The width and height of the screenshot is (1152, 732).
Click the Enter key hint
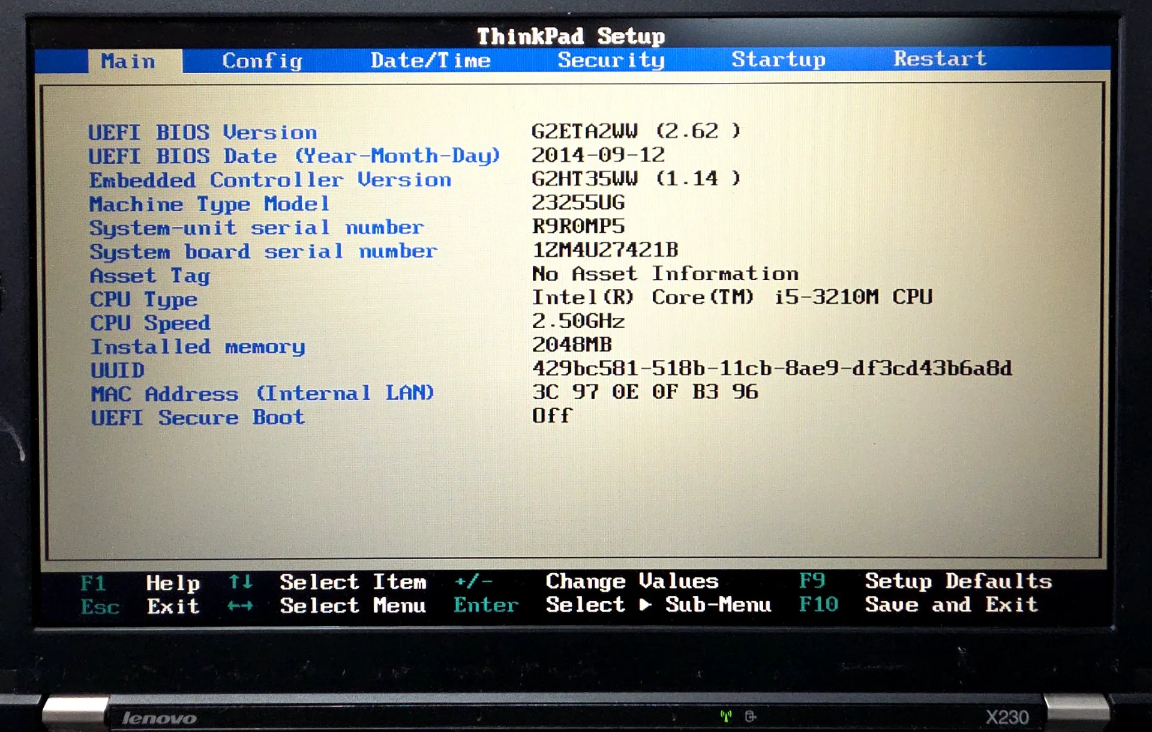[x=486, y=605]
